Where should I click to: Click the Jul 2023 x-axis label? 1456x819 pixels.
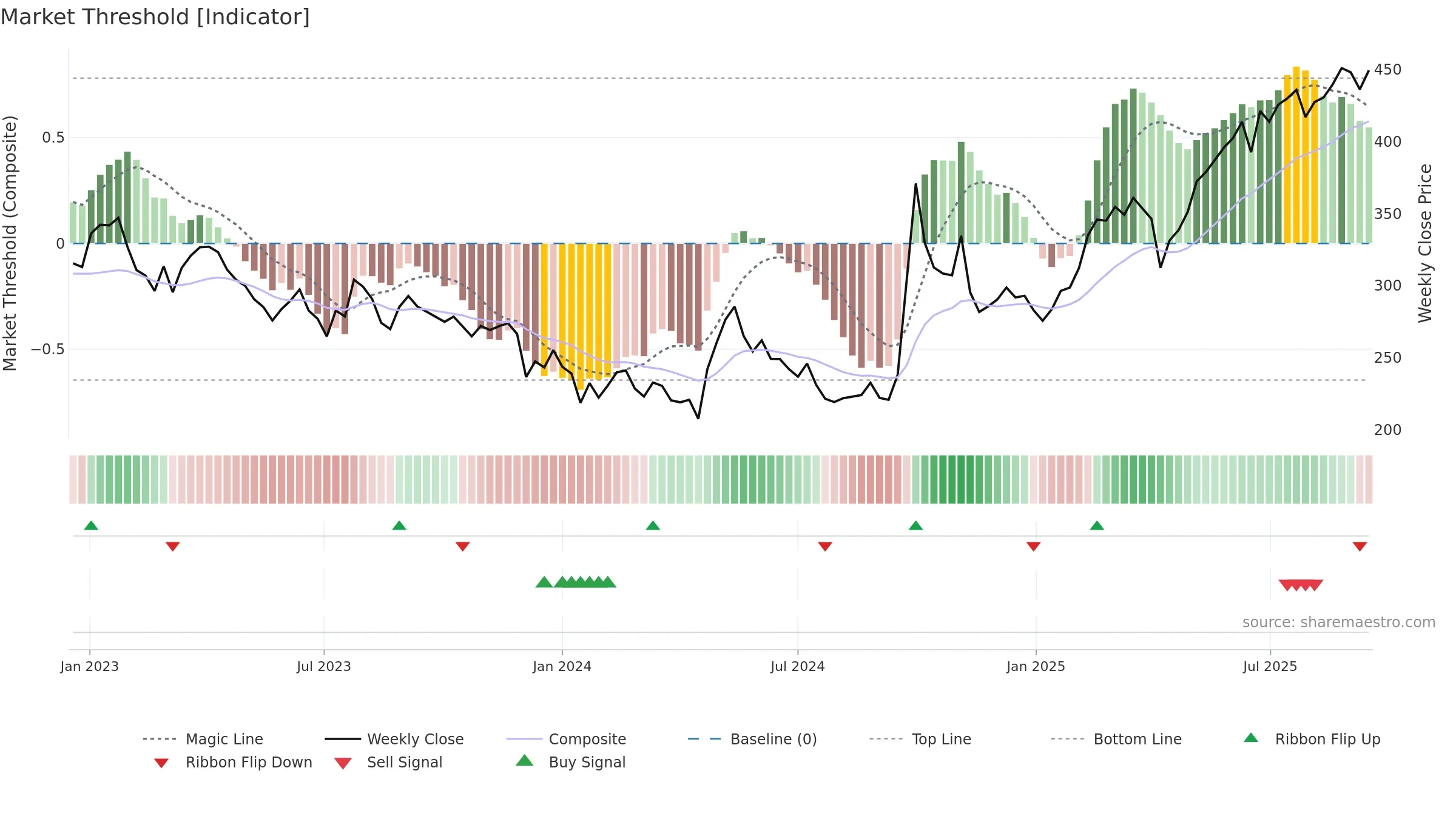324,666
